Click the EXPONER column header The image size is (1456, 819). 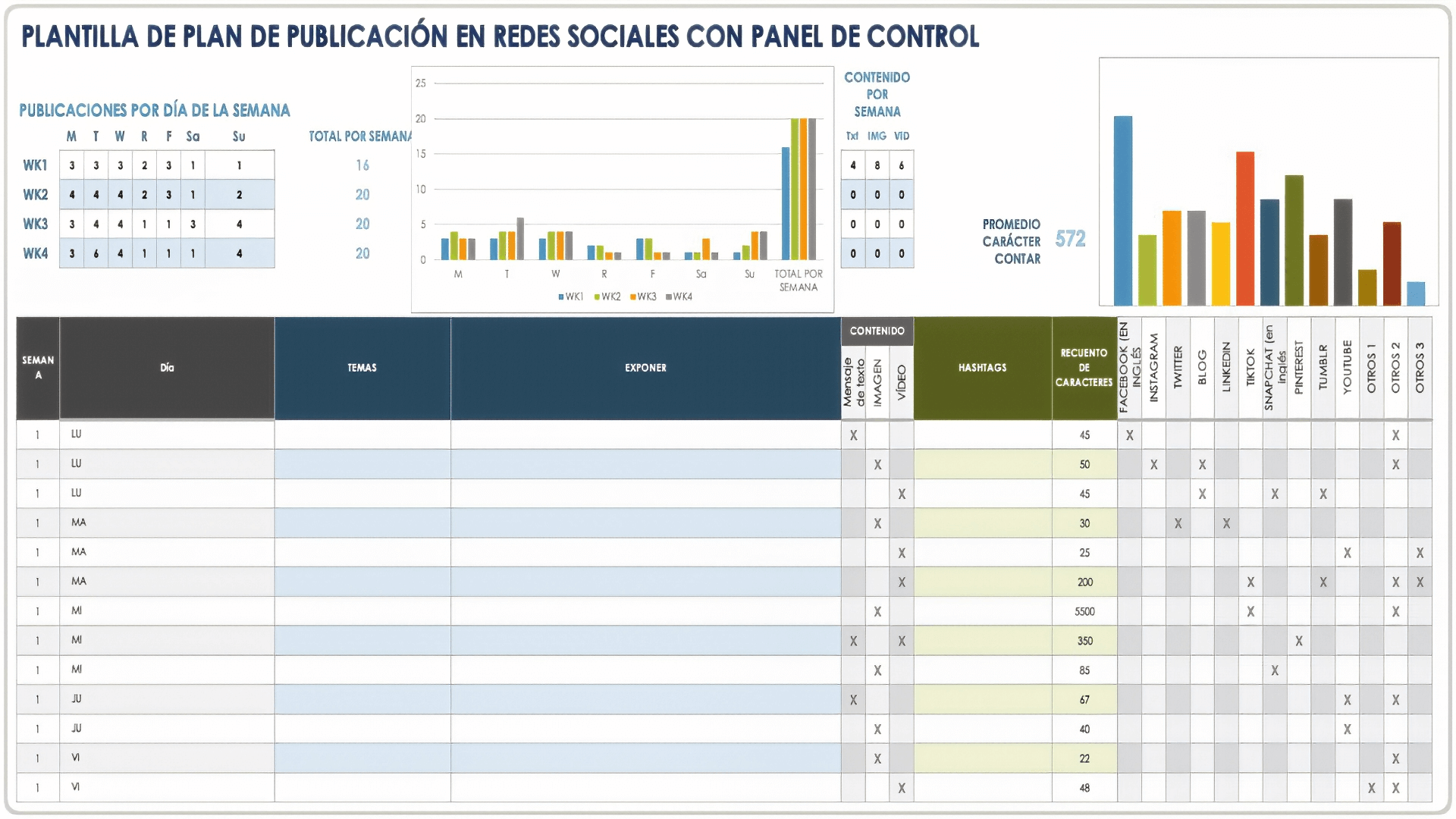pyautogui.click(x=646, y=368)
